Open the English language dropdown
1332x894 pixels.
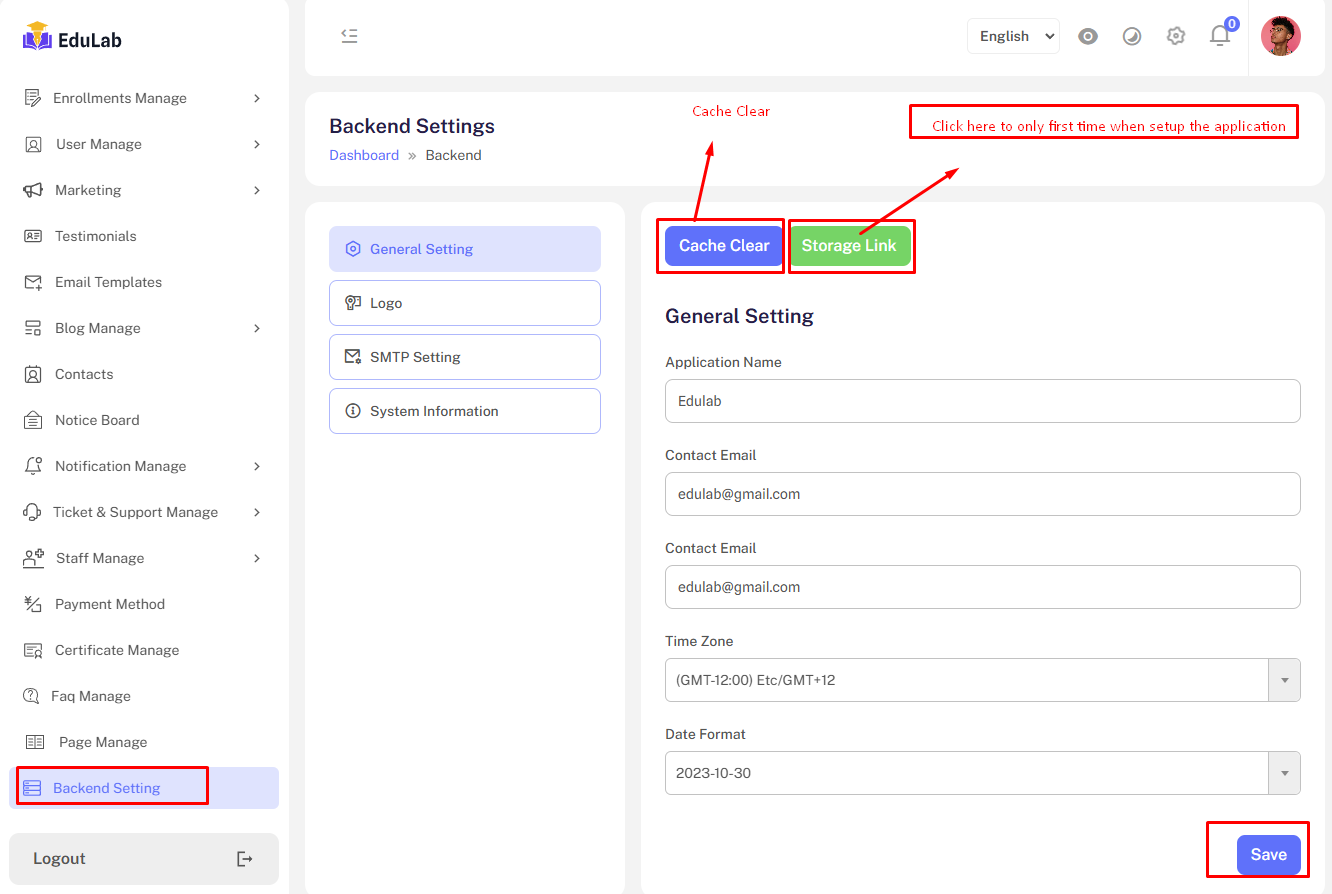(x=1013, y=36)
